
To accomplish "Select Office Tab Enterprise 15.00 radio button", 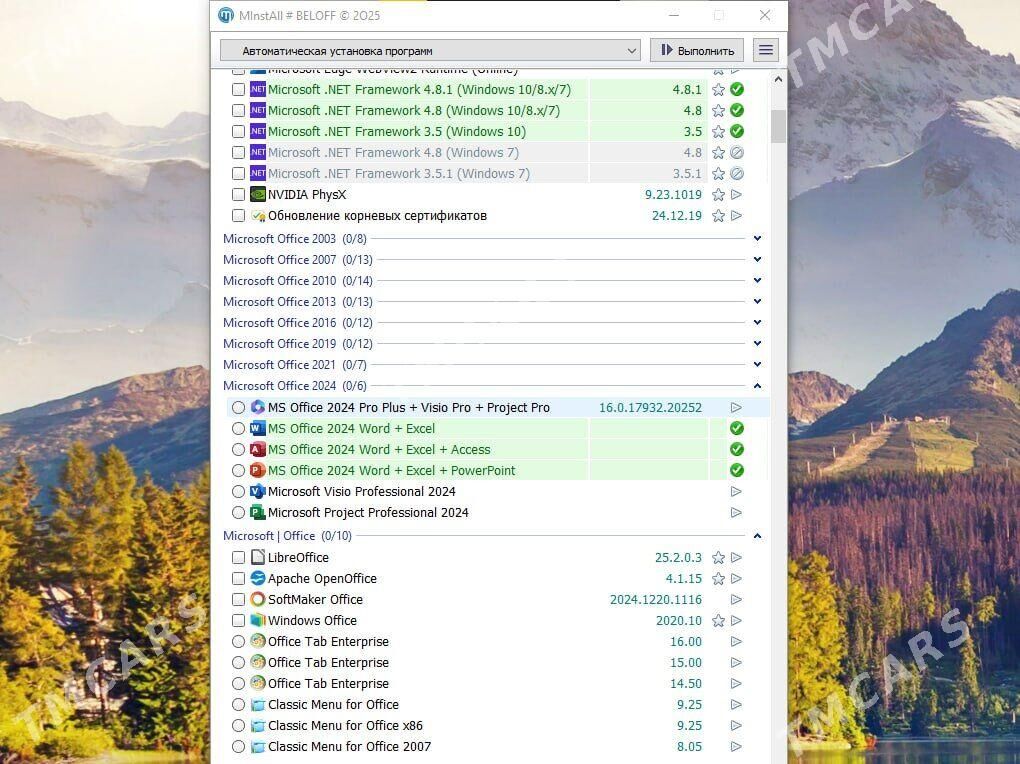I will pyautogui.click(x=239, y=662).
